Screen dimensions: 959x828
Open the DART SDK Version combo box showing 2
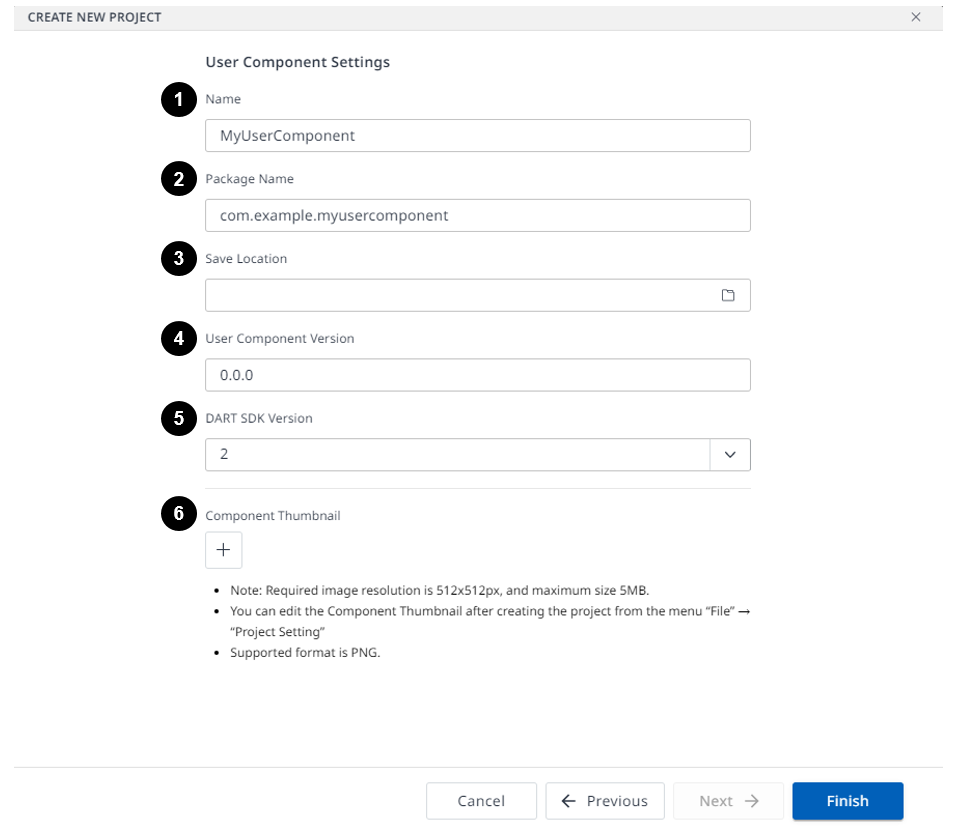pyautogui.click(x=478, y=454)
